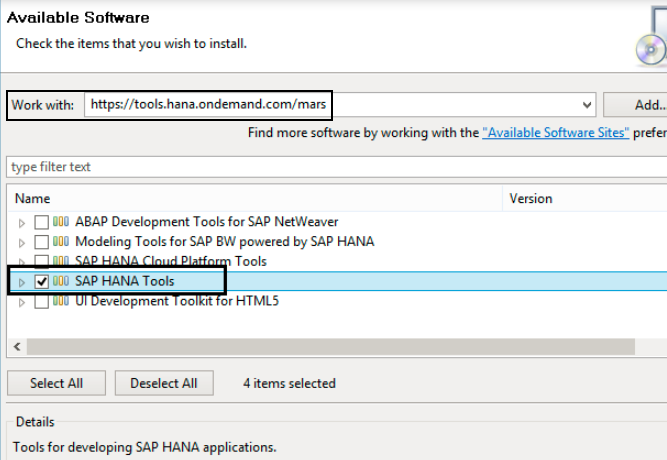Click the horizontal scrollbar in software list
The height and width of the screenshot is (460, 667).
click(x=330, y=346)
